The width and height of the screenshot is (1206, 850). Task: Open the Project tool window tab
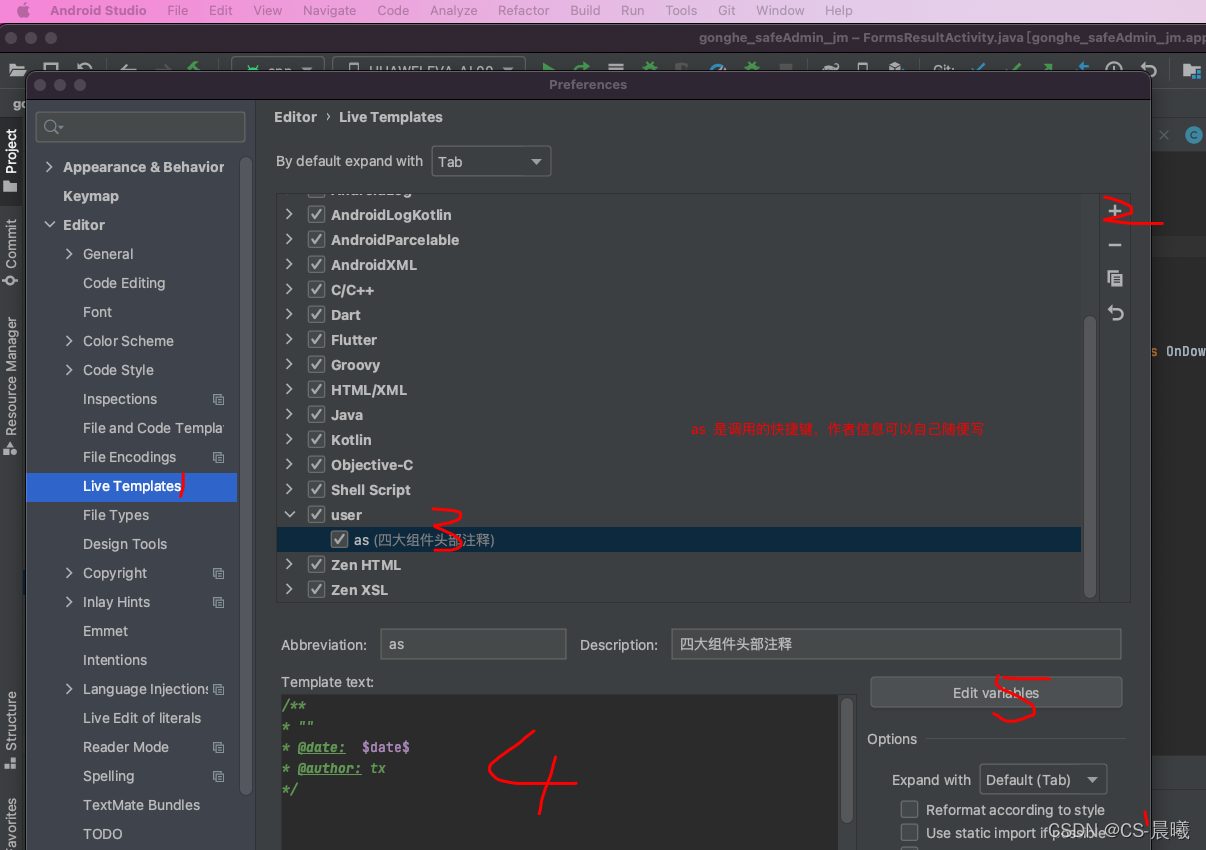pos(11,160)
